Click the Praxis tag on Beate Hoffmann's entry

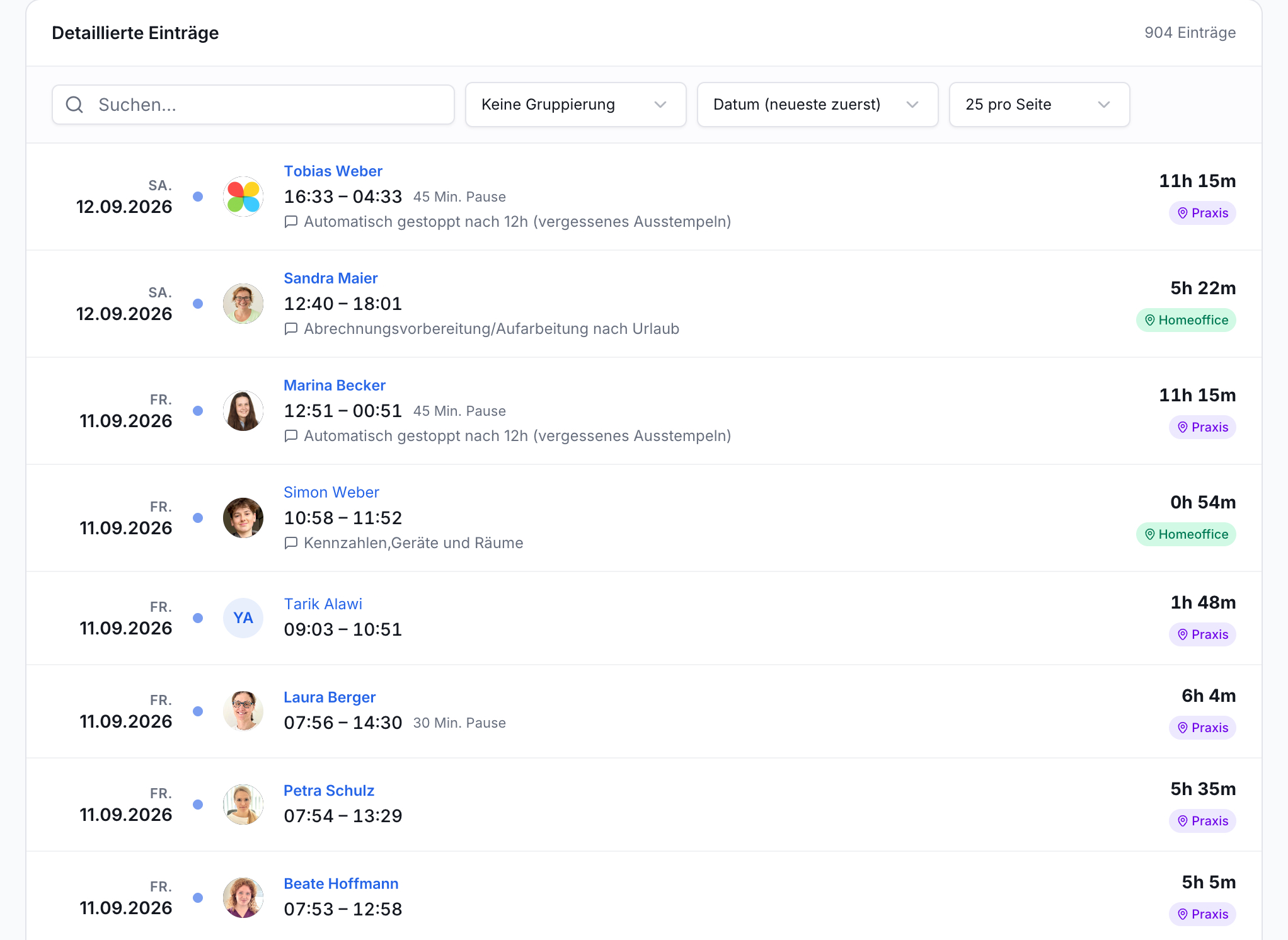tap(1202, 914)
